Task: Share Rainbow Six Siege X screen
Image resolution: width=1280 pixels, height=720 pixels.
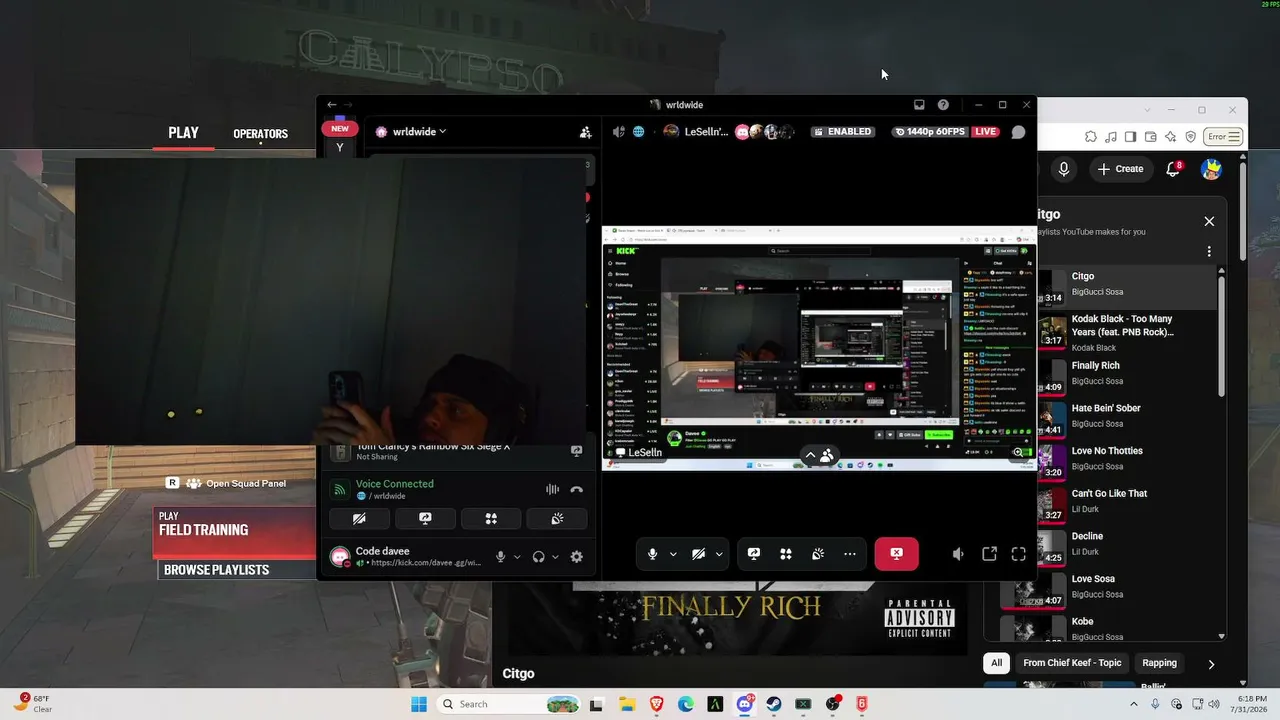Action: [576, 451]
